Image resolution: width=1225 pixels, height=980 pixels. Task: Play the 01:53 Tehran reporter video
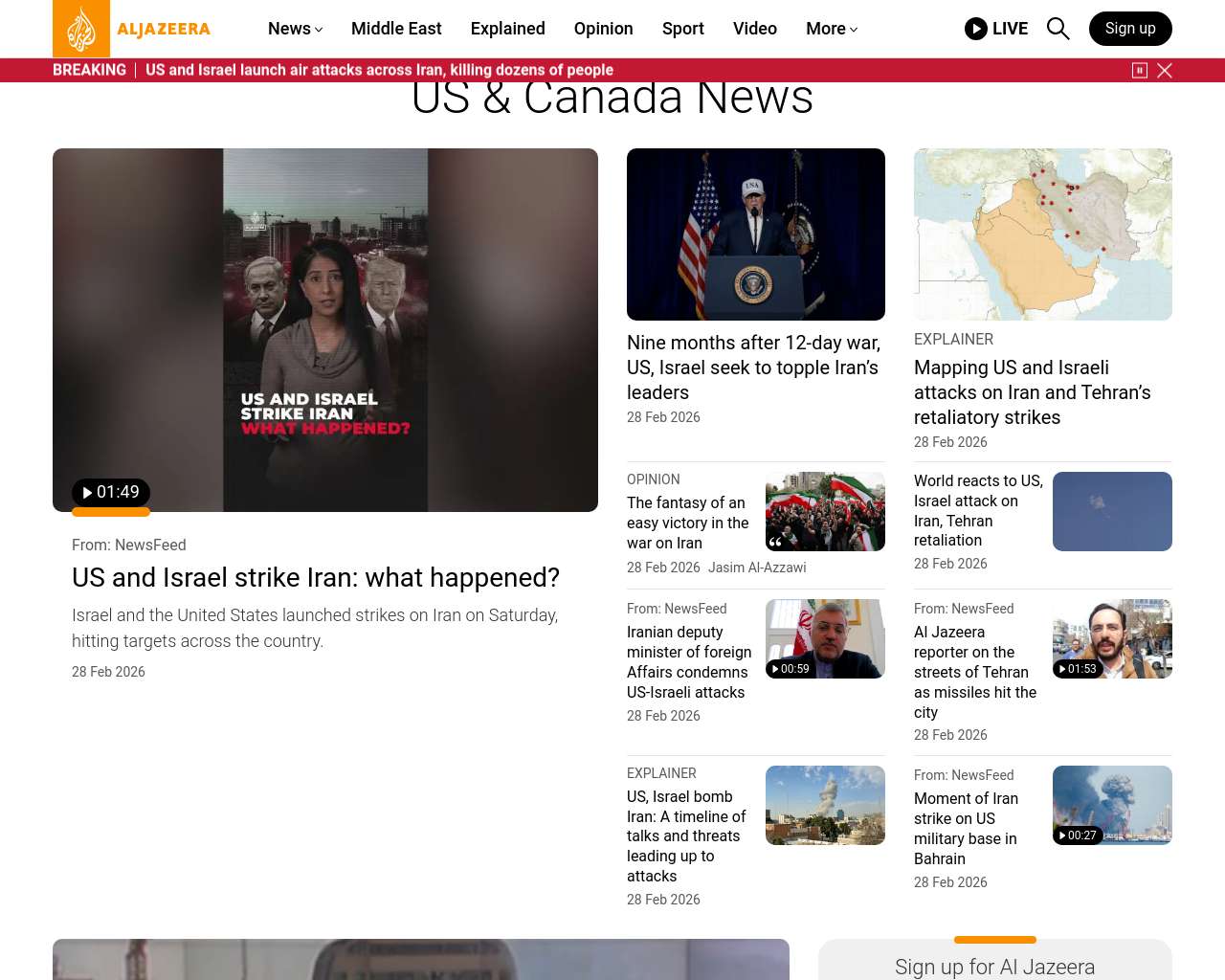1078,669
